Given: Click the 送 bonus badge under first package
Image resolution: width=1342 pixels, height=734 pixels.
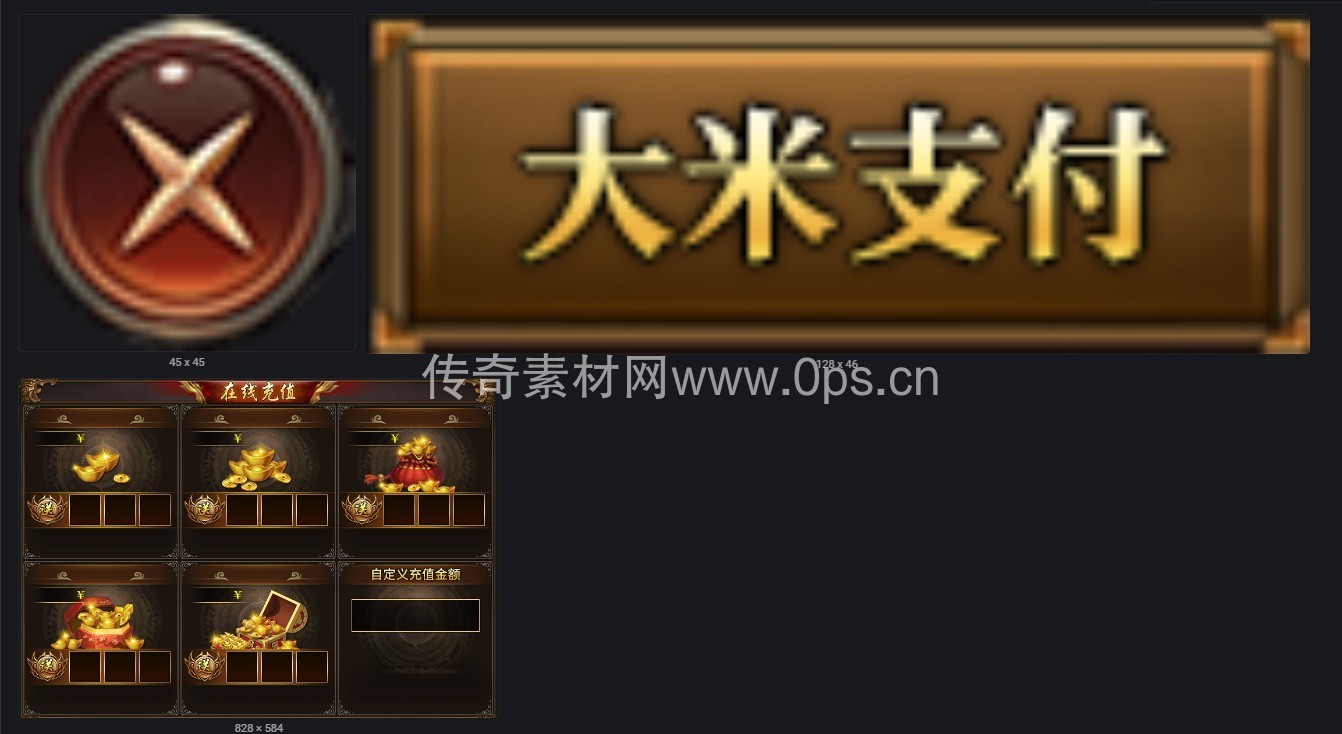Looking at the screenshot, I should point(46,509).
